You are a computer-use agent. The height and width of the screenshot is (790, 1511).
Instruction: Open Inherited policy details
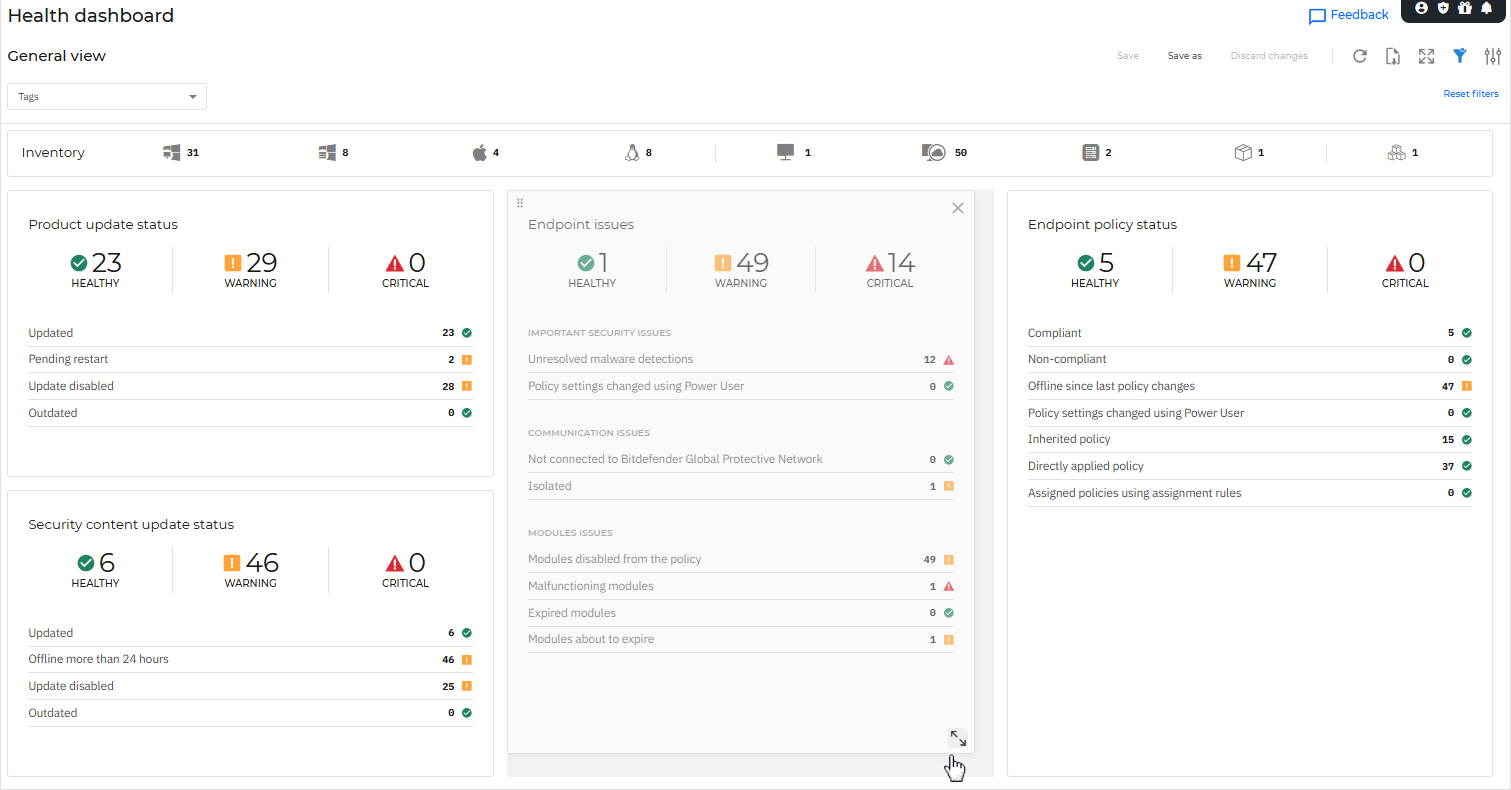point(1069,439)
